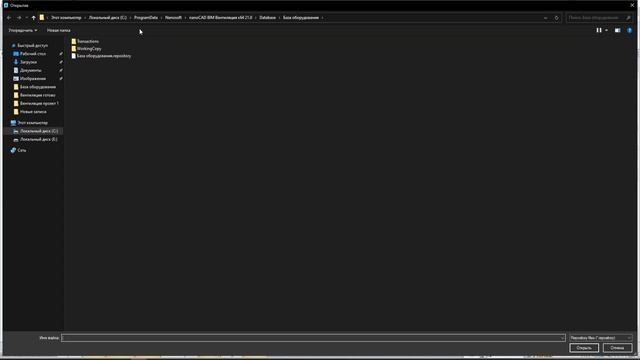Select 'Локальный диск (C:)' in the address path
The width and height of the screenshot is (640, 360).
[x=108, y=18]
